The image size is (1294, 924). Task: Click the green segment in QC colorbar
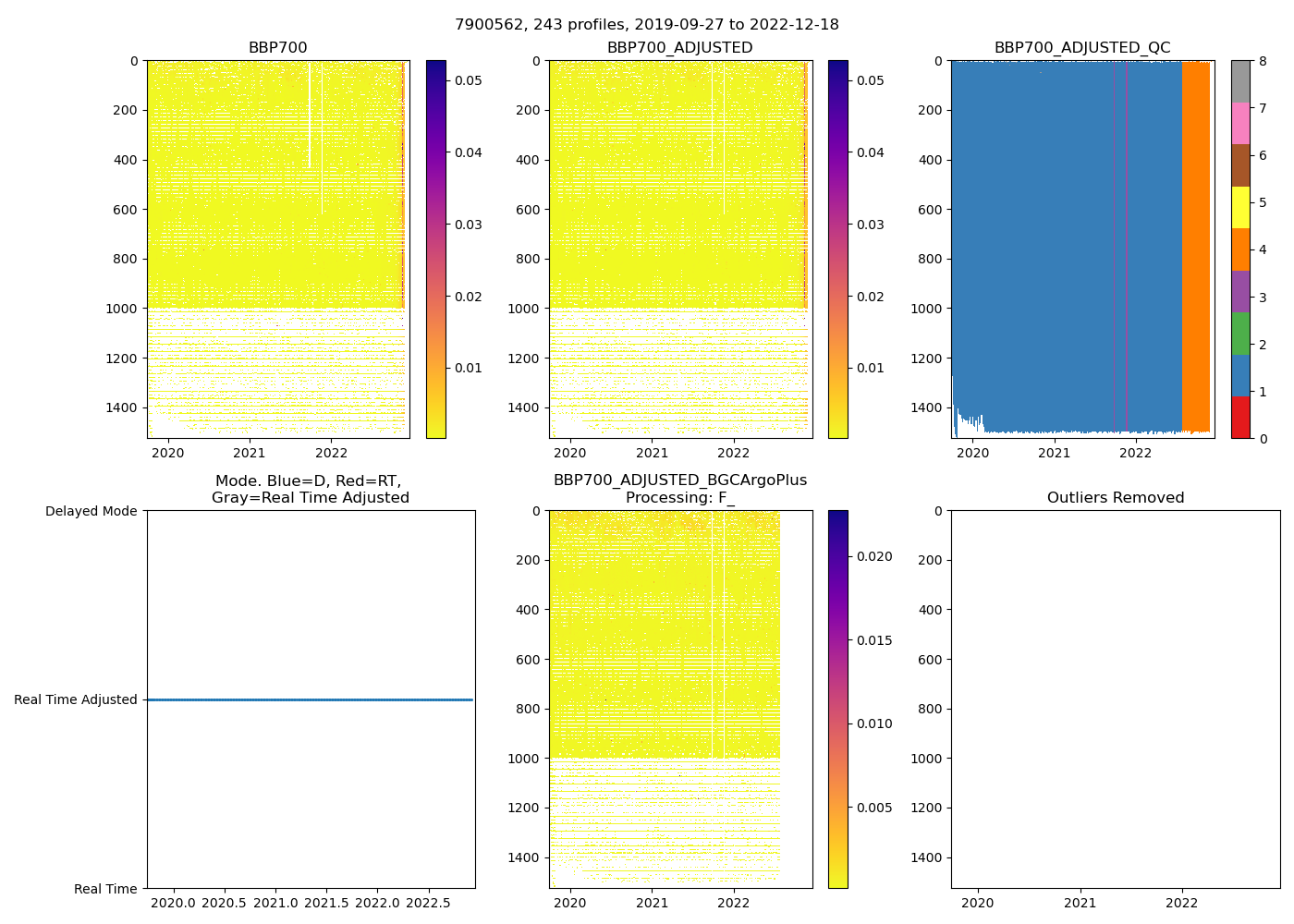1240,334
